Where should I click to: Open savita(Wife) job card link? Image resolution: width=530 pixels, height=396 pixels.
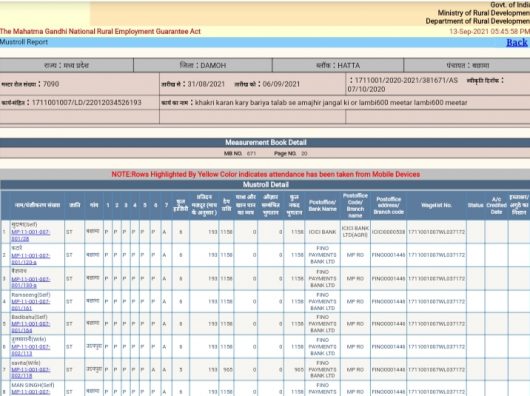click(30, 373)
